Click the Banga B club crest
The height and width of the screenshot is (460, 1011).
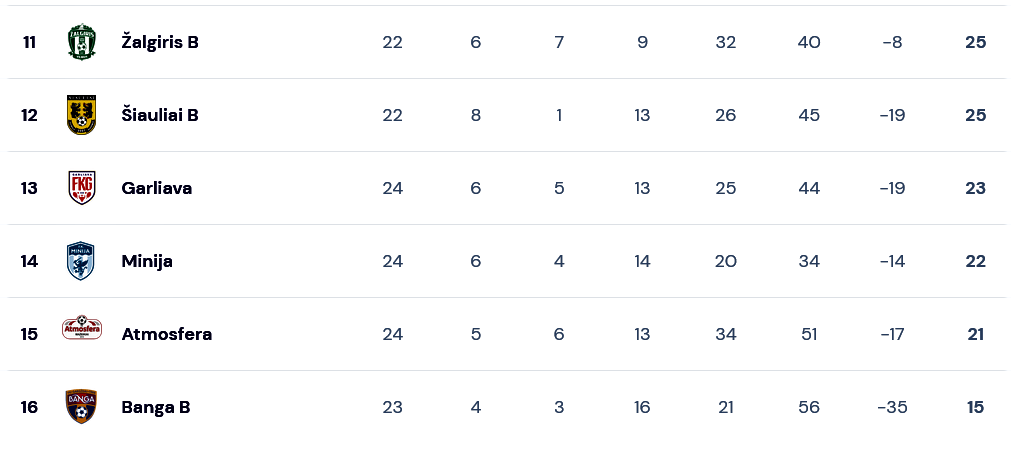(81, 406)
